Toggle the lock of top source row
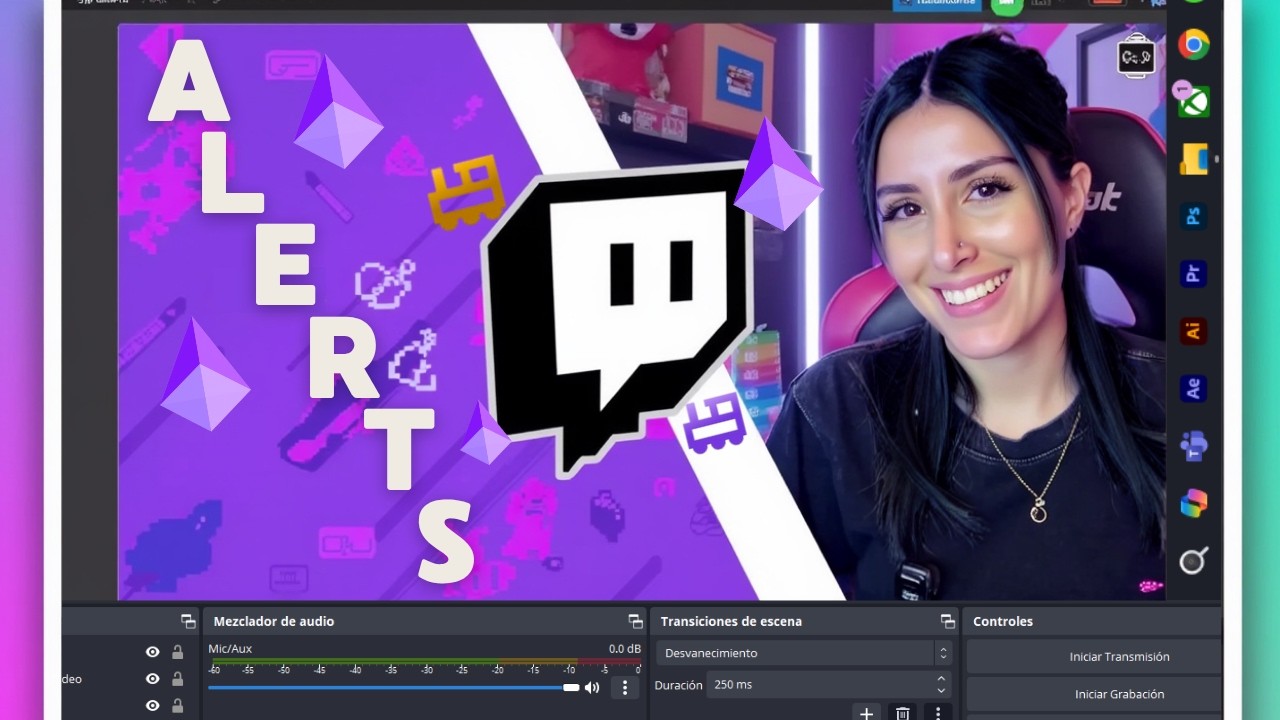 (x=178, y=652)
